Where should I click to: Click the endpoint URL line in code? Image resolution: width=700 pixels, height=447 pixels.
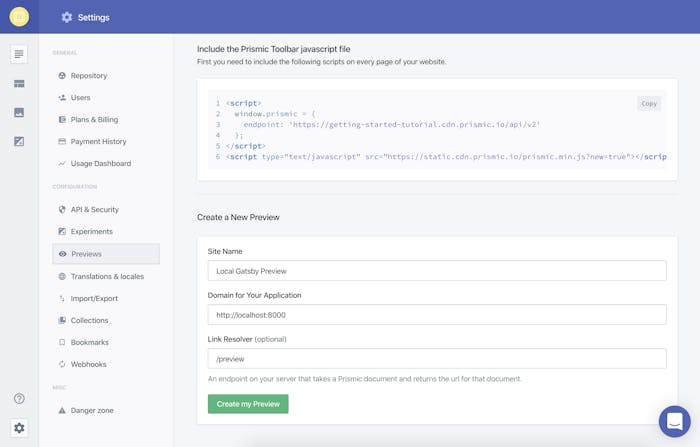(x=392, y=125)
